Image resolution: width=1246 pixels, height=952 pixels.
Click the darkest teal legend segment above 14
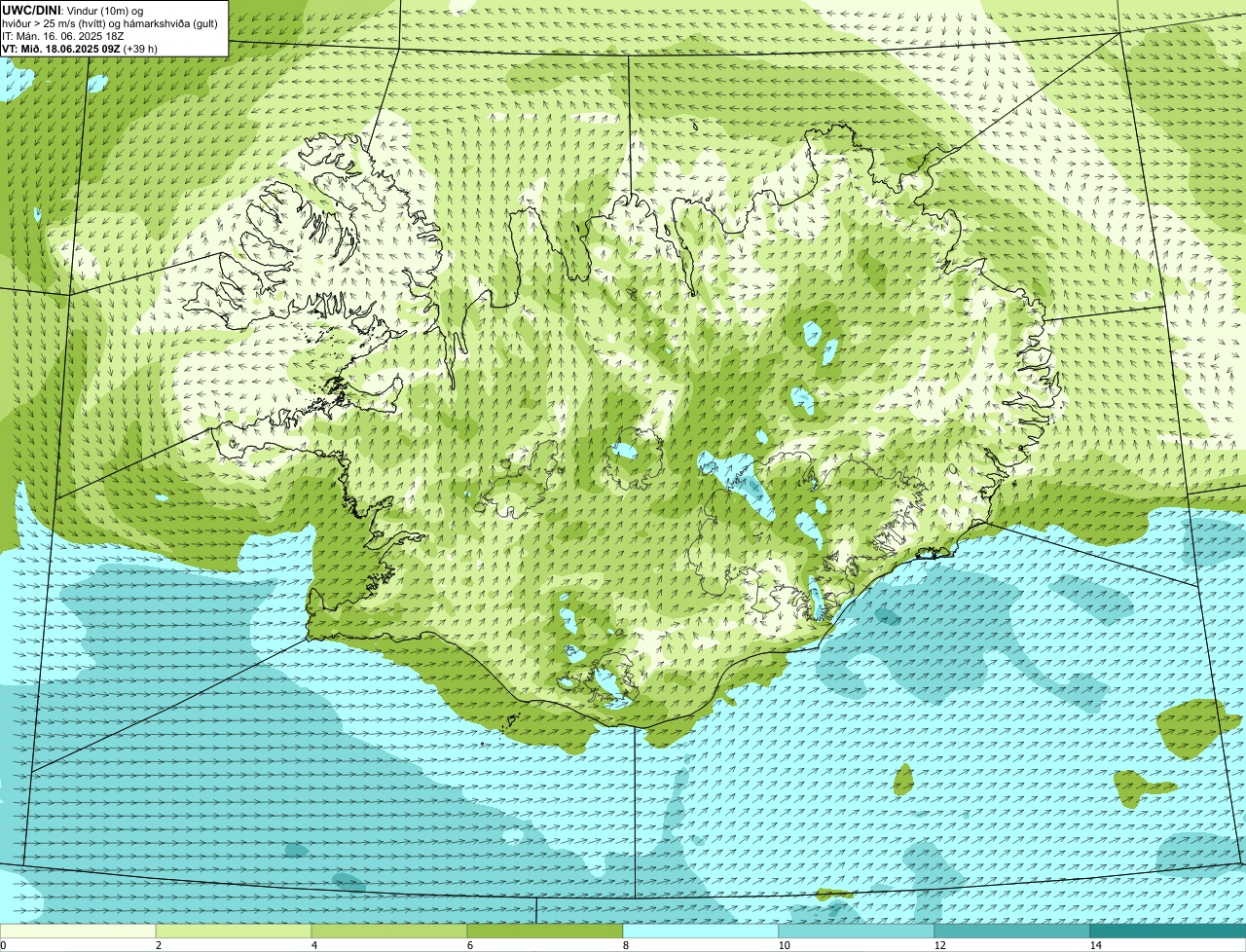(1168, 931)
